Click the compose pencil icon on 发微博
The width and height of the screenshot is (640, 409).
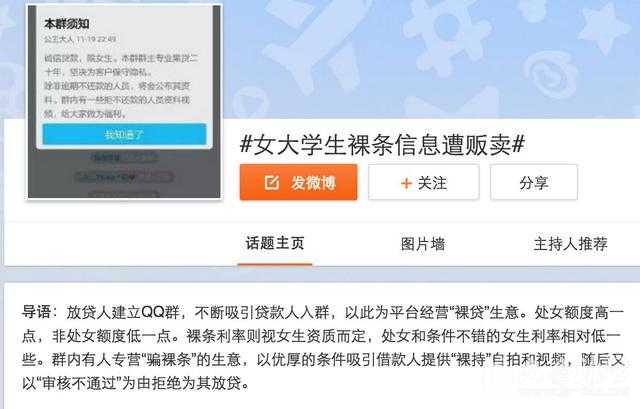[271, 182]
